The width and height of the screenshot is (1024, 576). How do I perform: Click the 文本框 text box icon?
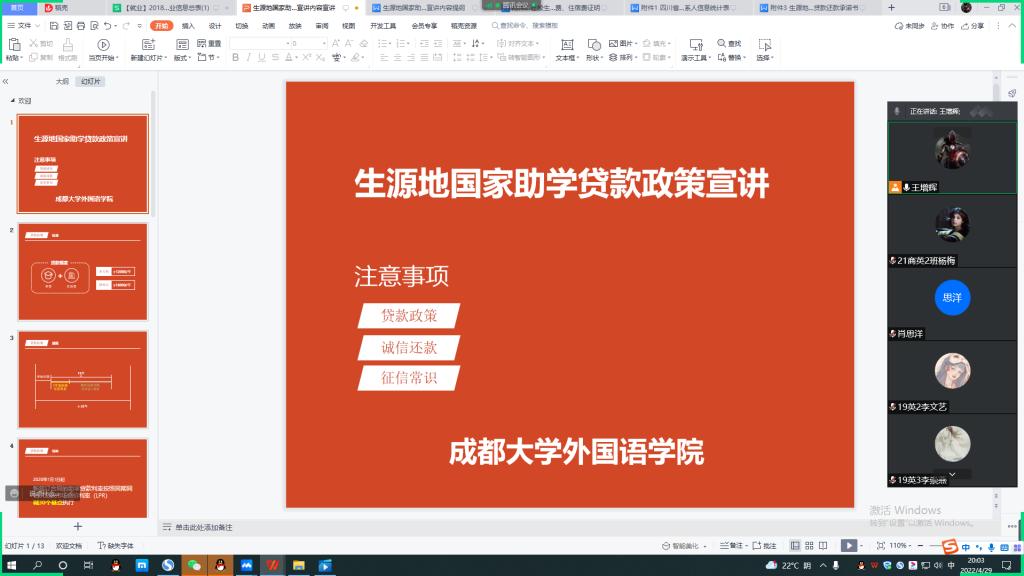[566, 44]
